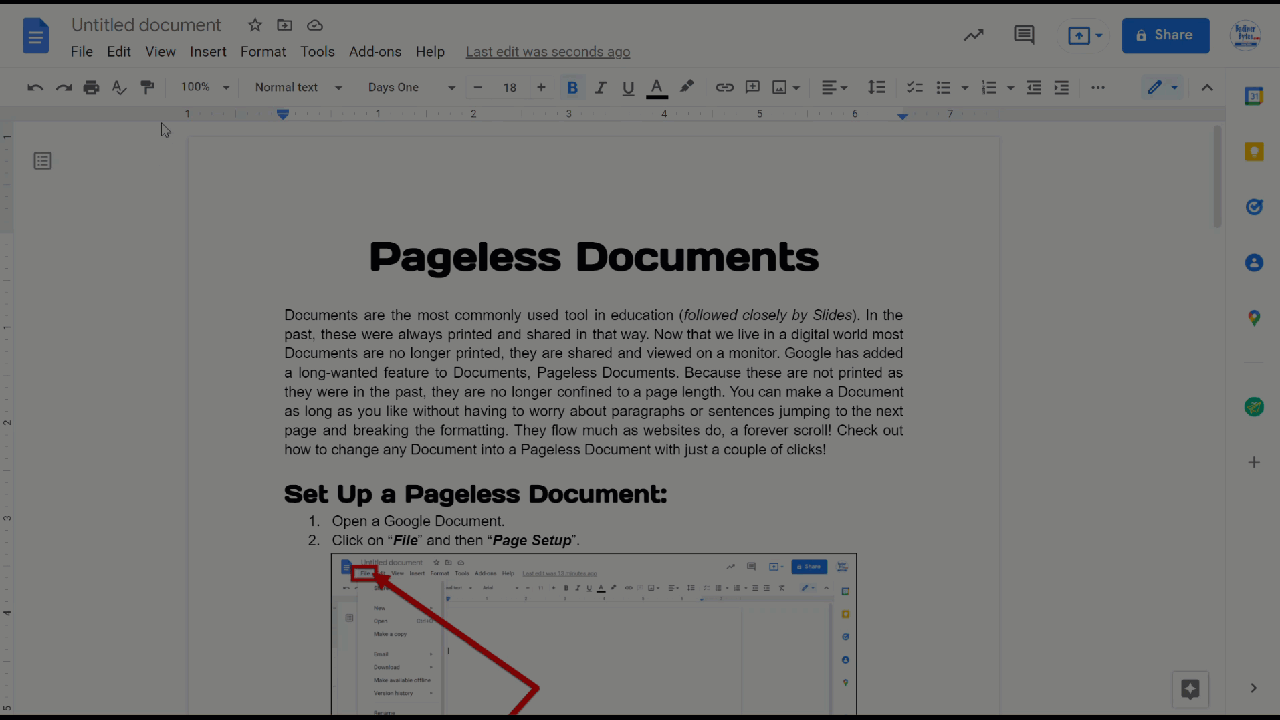This screenshot has width=1280, height=720.
Task: Toggle Bold formatting
Action: [x=572, y=88]
